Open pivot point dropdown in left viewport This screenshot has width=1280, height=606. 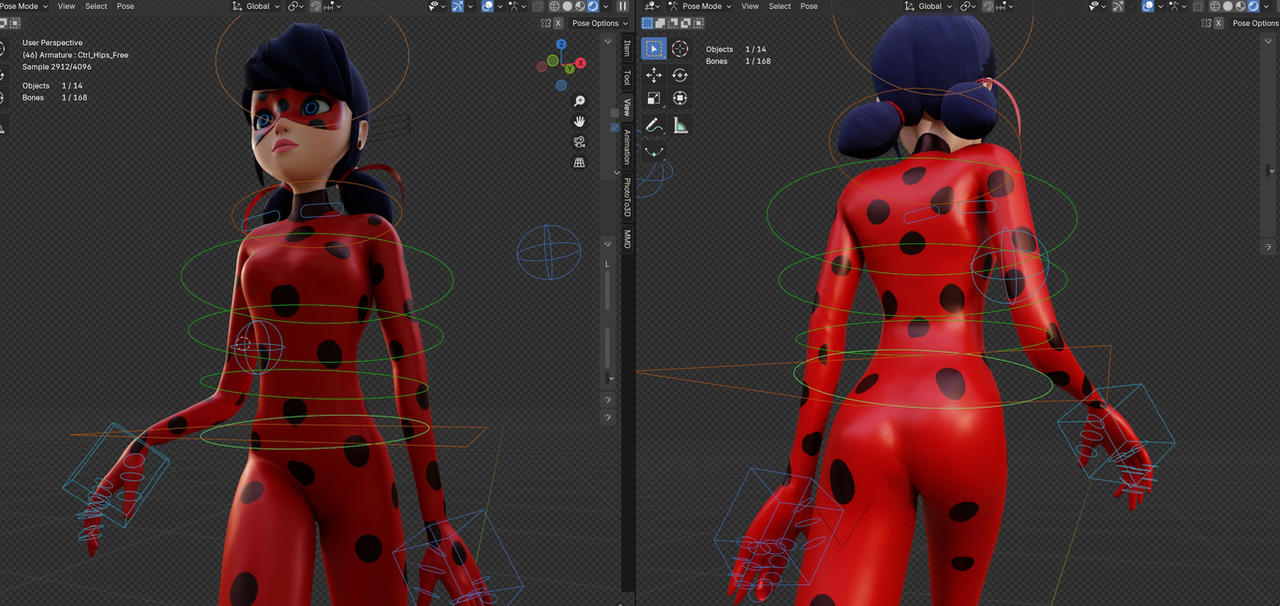click(296, 6)
